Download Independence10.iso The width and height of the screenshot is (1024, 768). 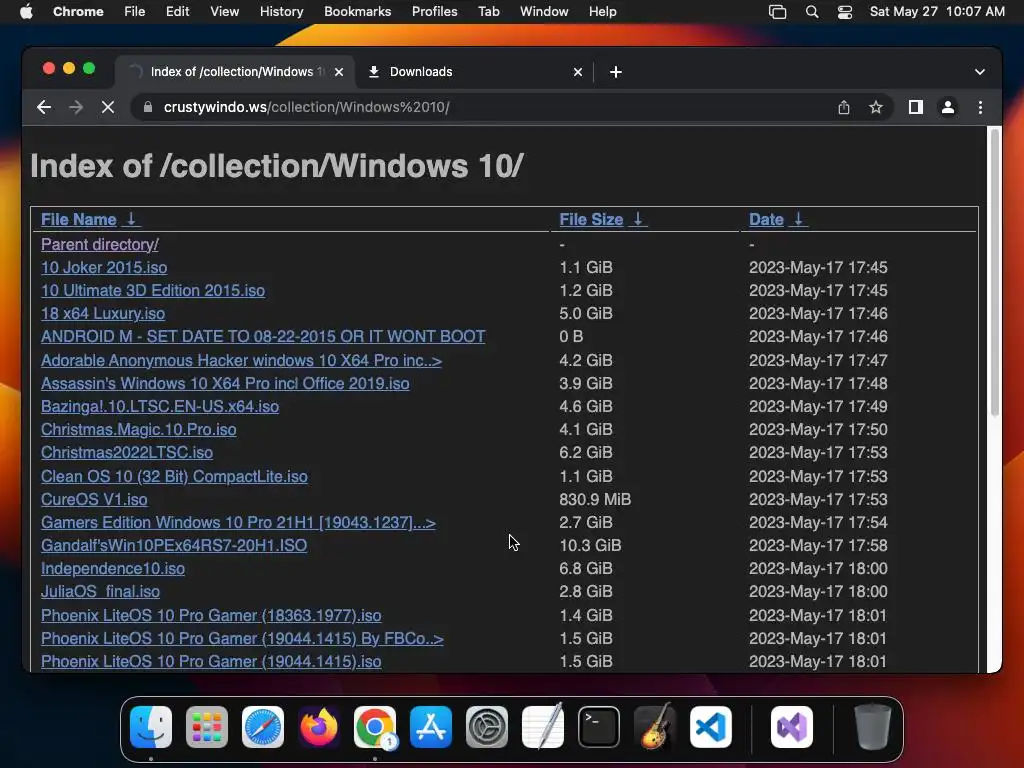coord(112,568)
